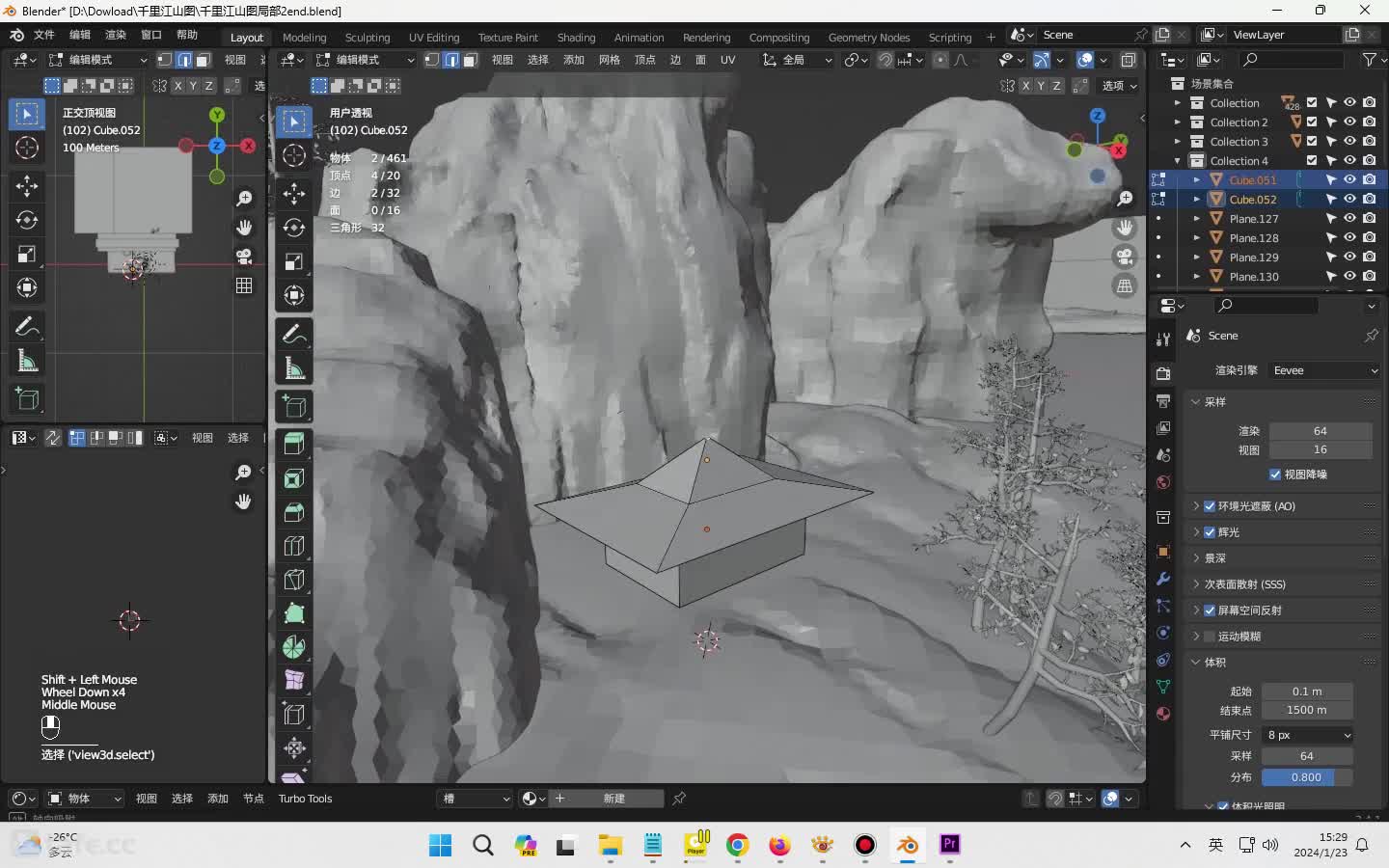The width and height of the screenshot is (1389, 868).
Task: Toggle the 辉光 checkbox
Action: 1210,532
